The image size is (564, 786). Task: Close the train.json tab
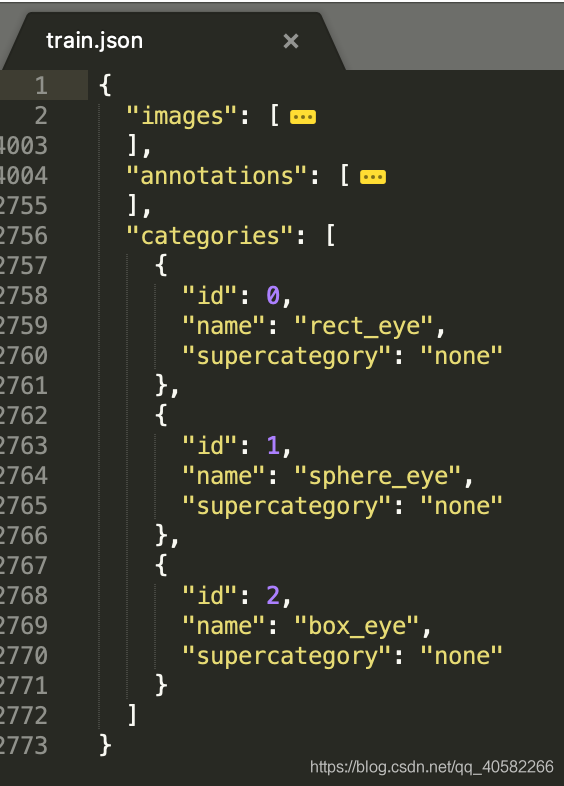(x=291, y=41)
